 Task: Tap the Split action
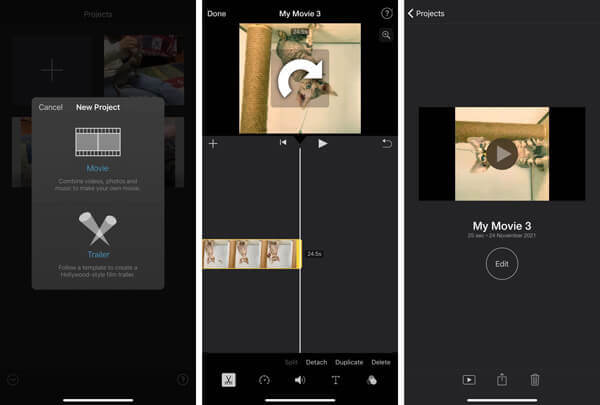(x=291, y=362)
